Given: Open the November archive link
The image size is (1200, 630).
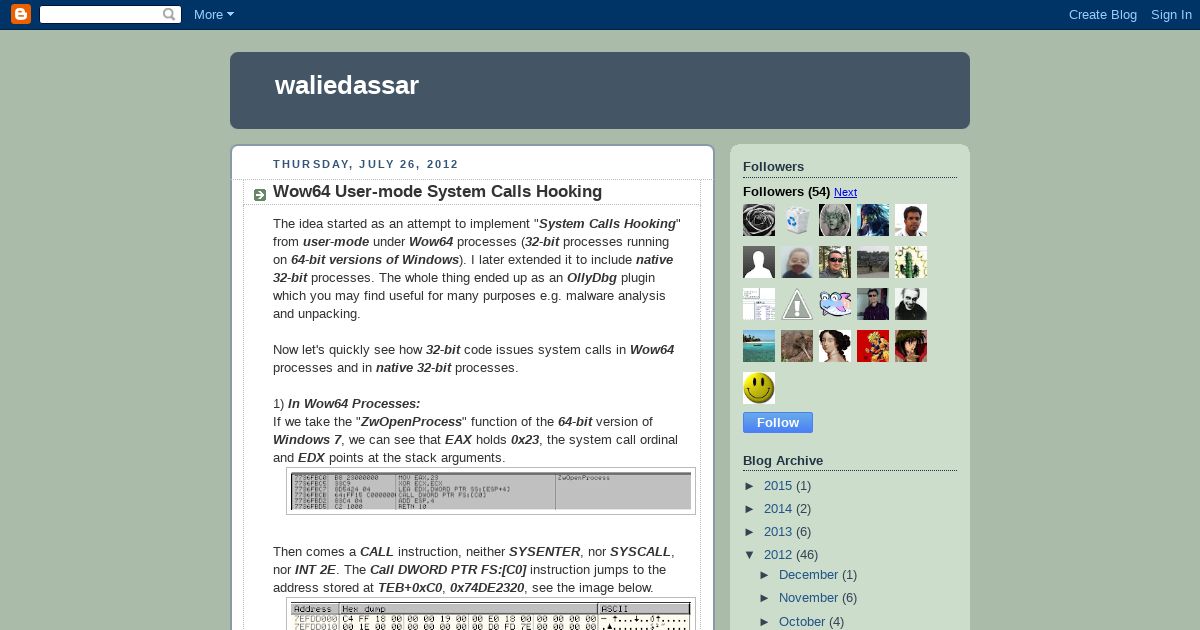Looking at the screenshot, I should (x=808, y=598).
